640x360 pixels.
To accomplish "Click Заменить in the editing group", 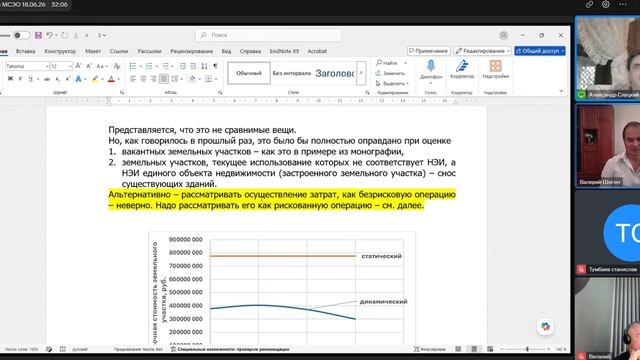I will [x=390, y=73].
